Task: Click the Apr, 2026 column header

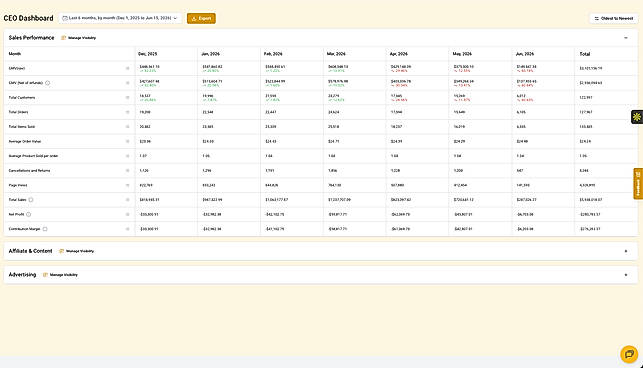Action: 399,54
